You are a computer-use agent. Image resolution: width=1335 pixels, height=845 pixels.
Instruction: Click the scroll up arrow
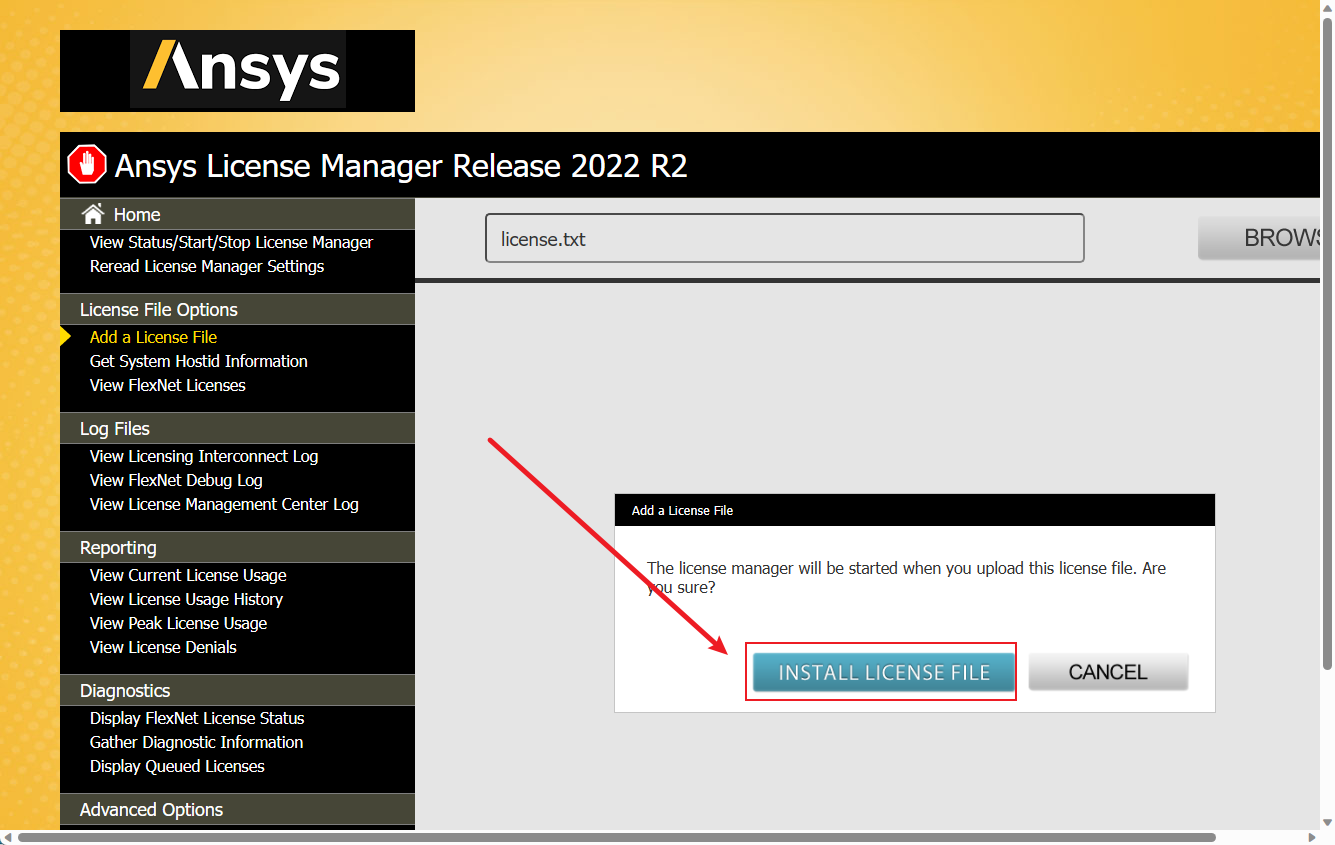click(x=1327, y=6)
